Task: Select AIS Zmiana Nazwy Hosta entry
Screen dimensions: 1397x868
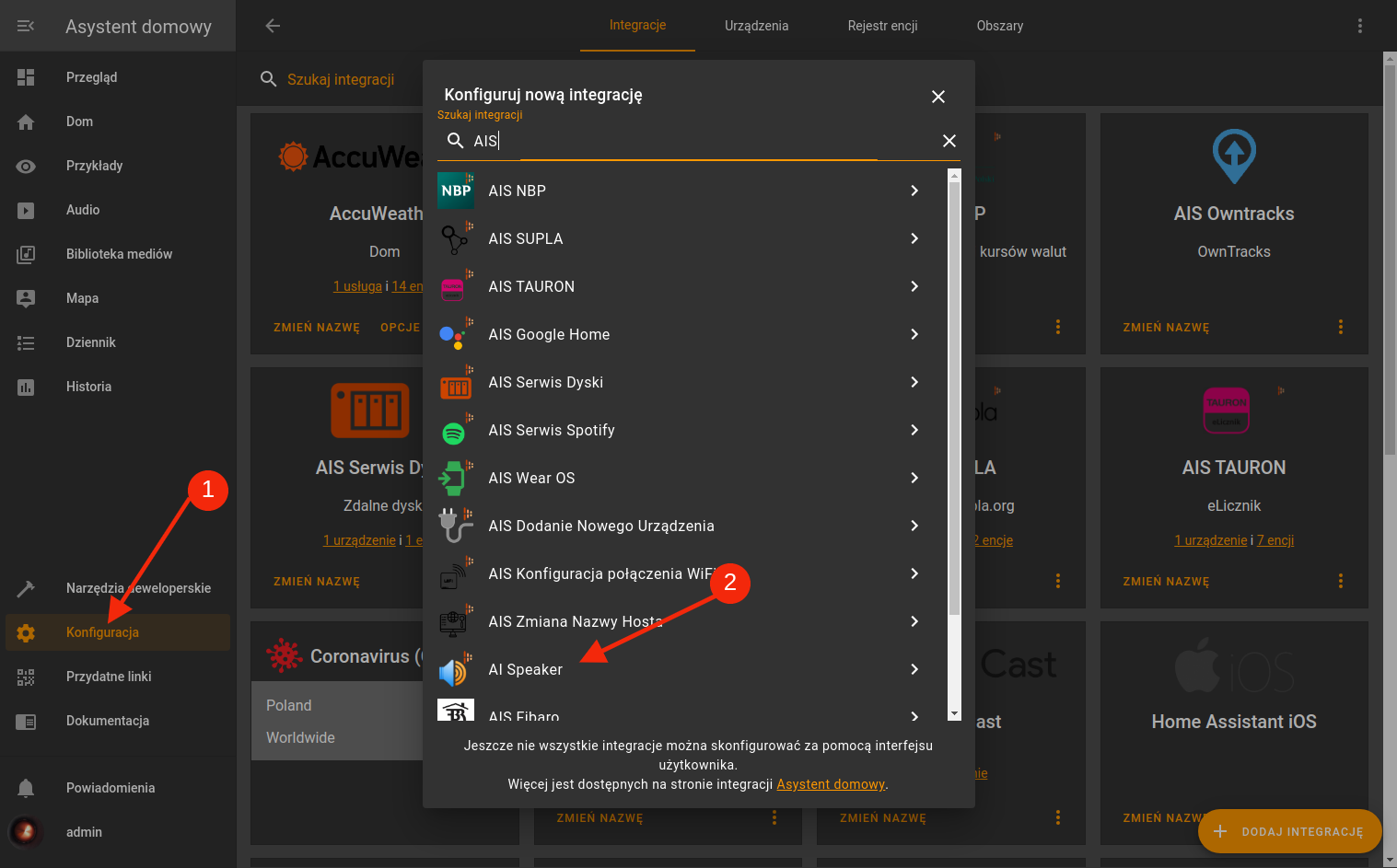Action: (x=692, y=621)
